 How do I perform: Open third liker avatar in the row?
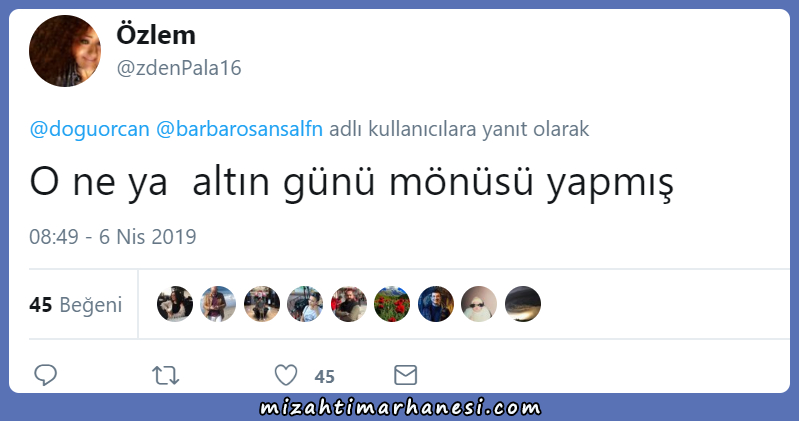(262, 304)
